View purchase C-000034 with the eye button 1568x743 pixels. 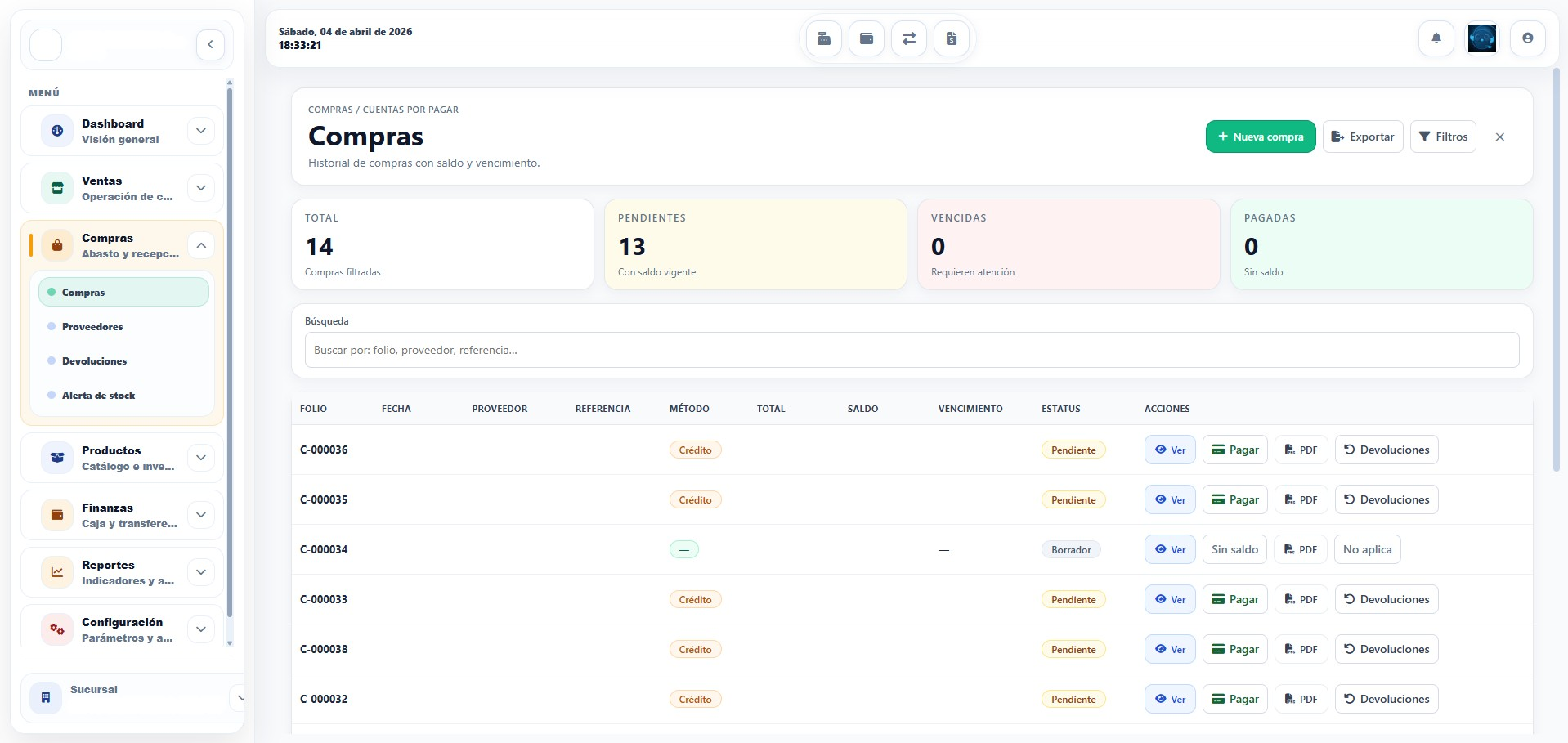click(1170, 550)
